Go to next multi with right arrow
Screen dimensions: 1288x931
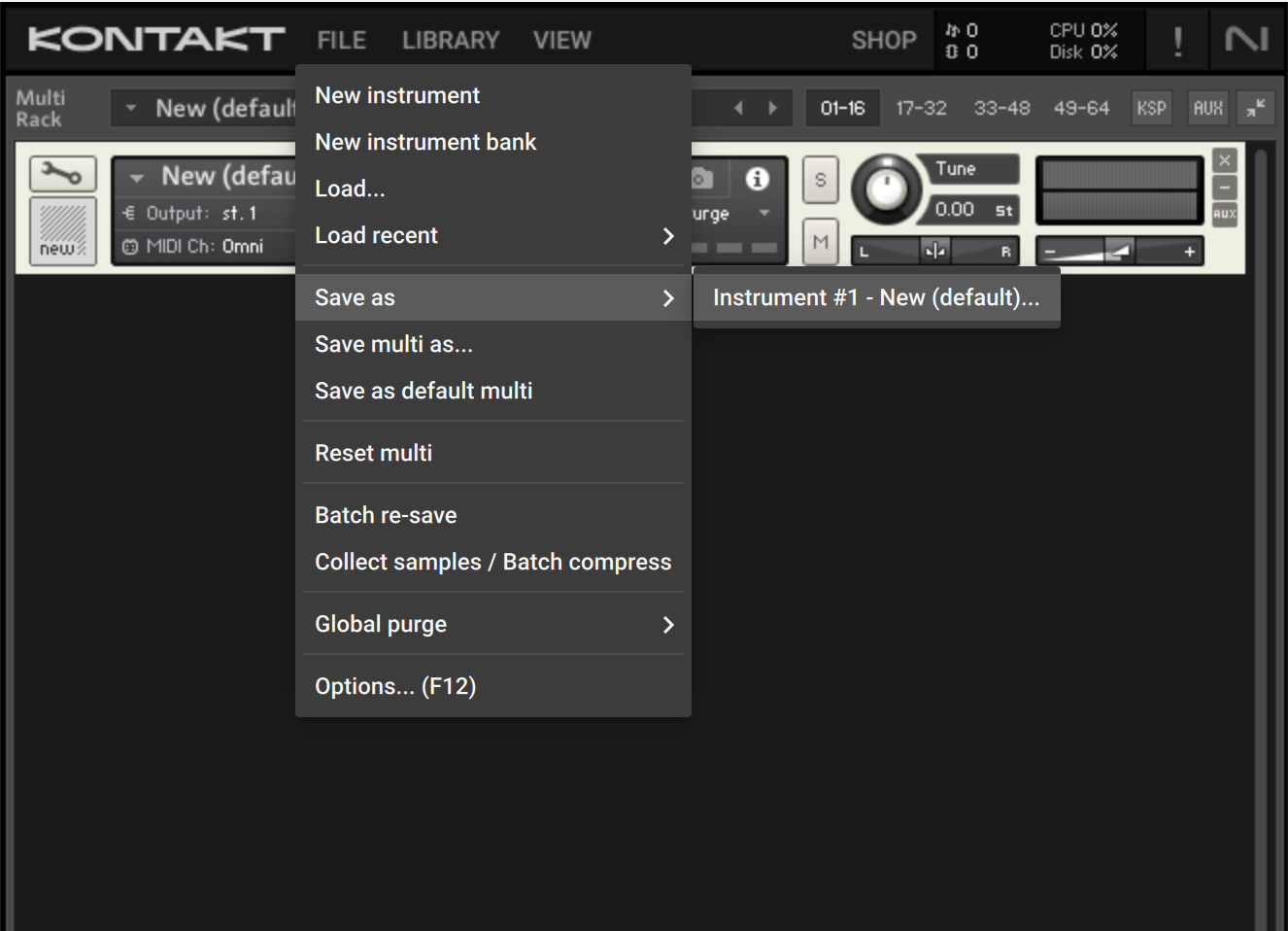773,108
